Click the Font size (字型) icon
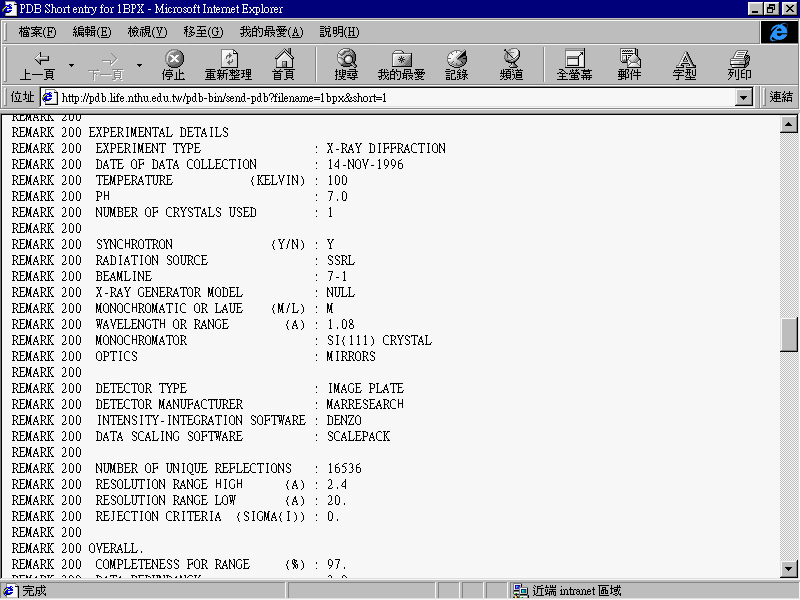The width and height of the screenshot is (800, 600). [684, 59]
